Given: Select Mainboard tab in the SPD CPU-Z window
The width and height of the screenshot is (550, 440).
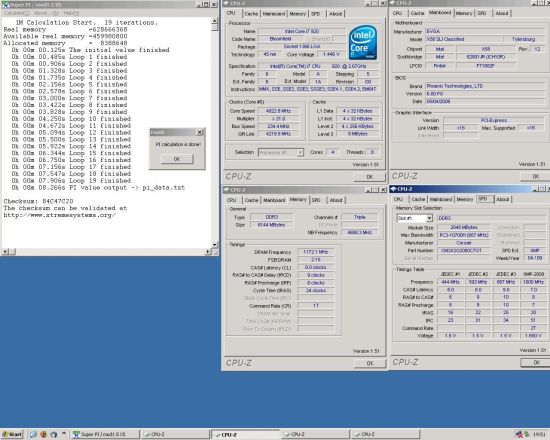Looking at the screenshot, I should pyautogui.click(x=441, y=199).
